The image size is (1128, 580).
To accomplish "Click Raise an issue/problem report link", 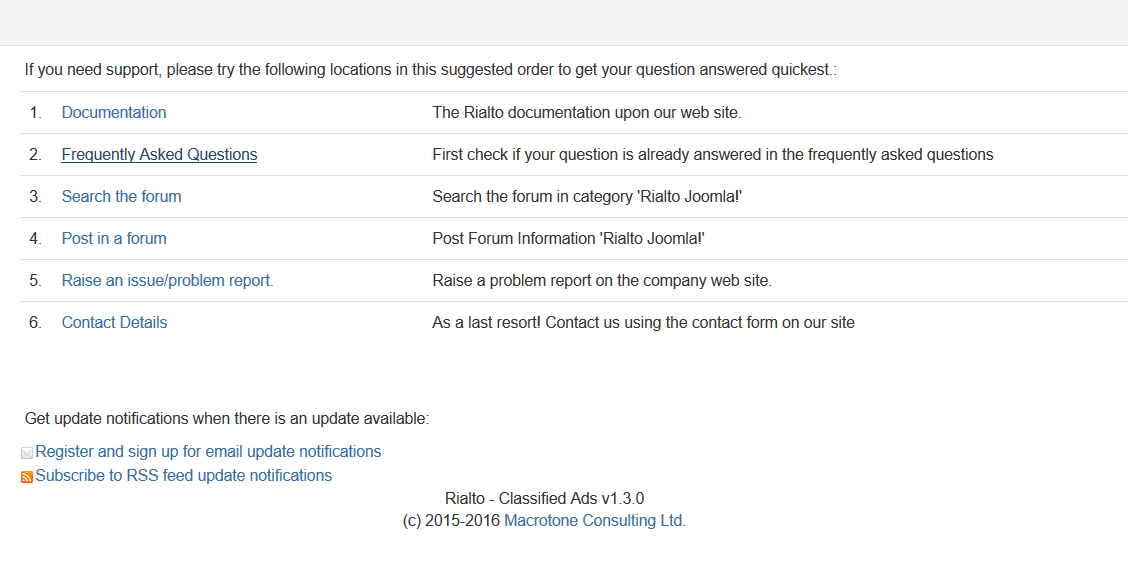I will coord(167,281).
